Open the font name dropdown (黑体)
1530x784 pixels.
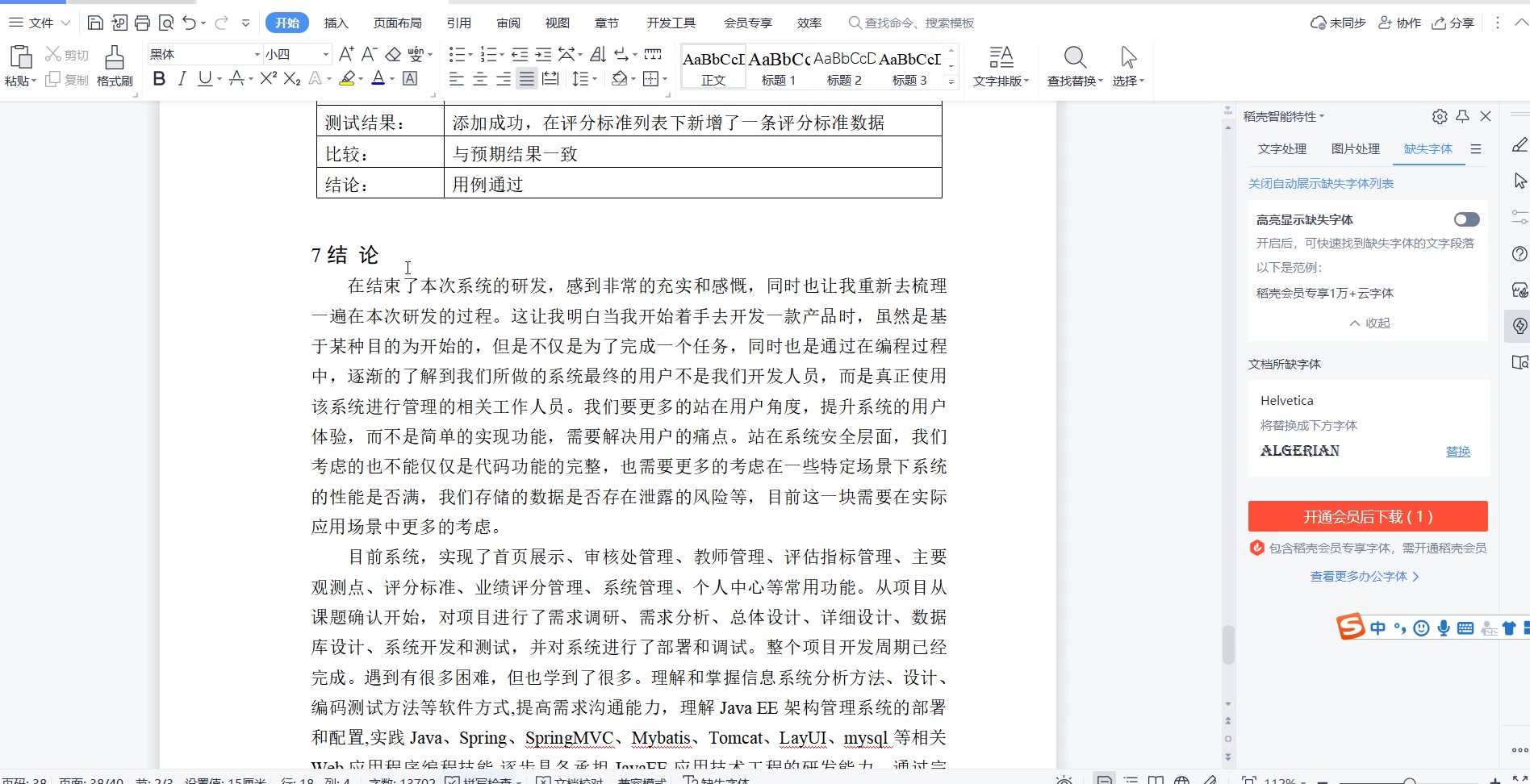click(257, 55)
